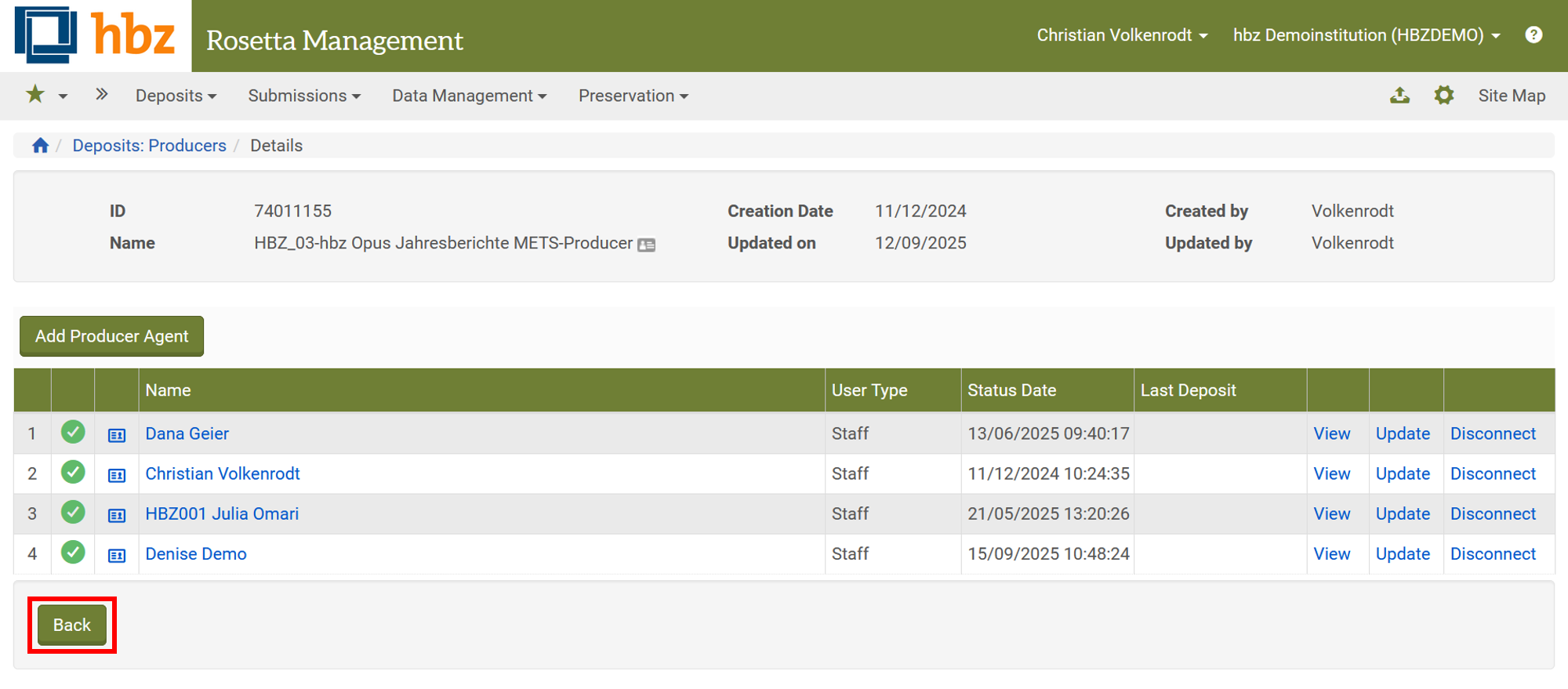Image resolution: width=1568 pixels, height=689 pixels.
Task: Open the settings gear icon
Action: click(1443, 96)
